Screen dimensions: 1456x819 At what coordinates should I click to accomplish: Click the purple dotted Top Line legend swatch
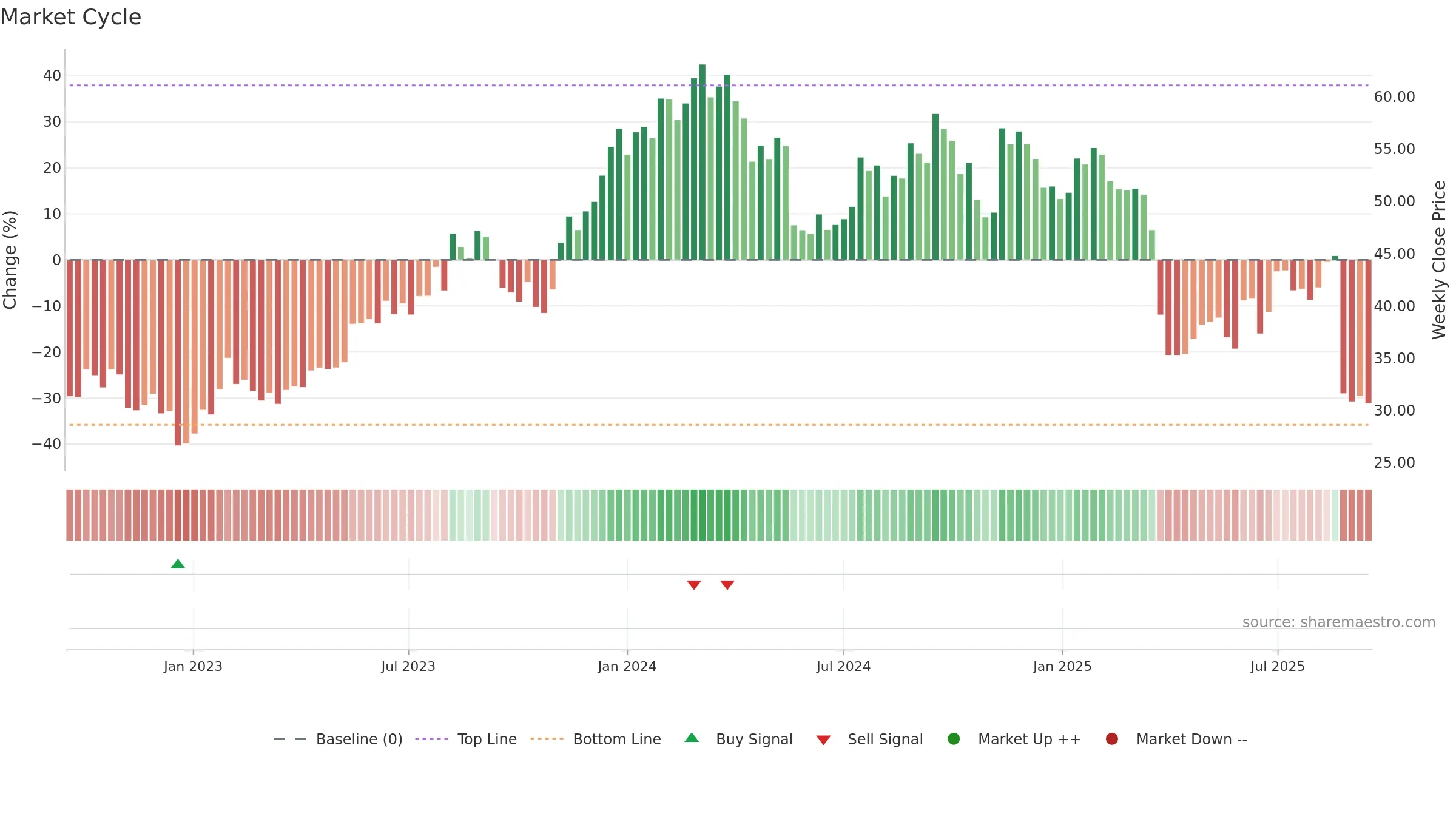(431, 739)
